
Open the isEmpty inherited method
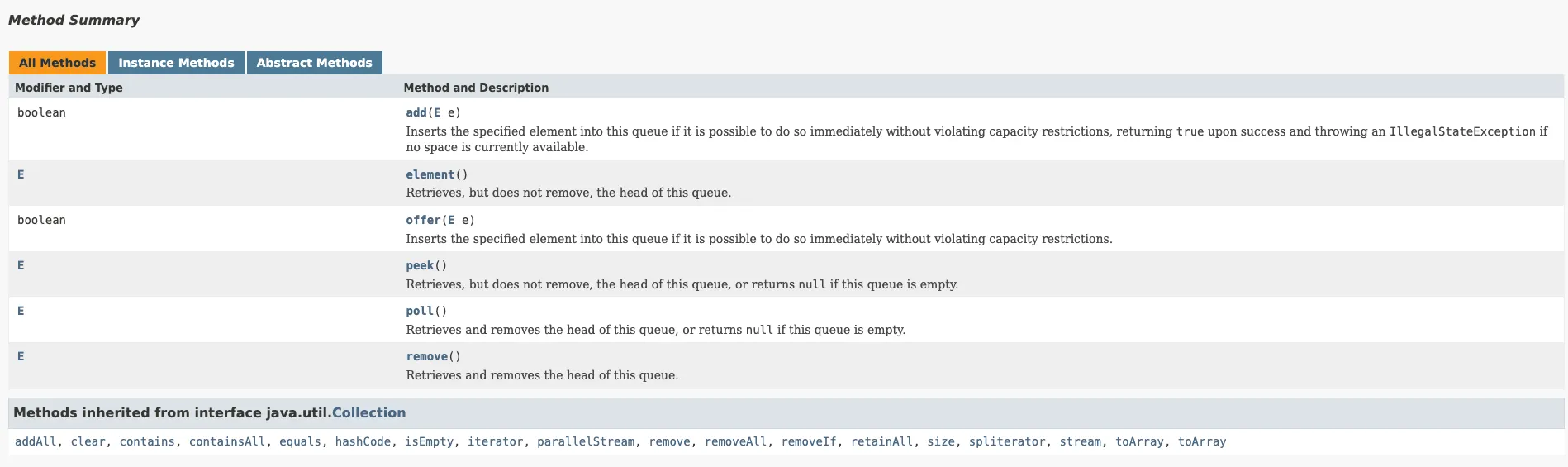click(429, 441)
